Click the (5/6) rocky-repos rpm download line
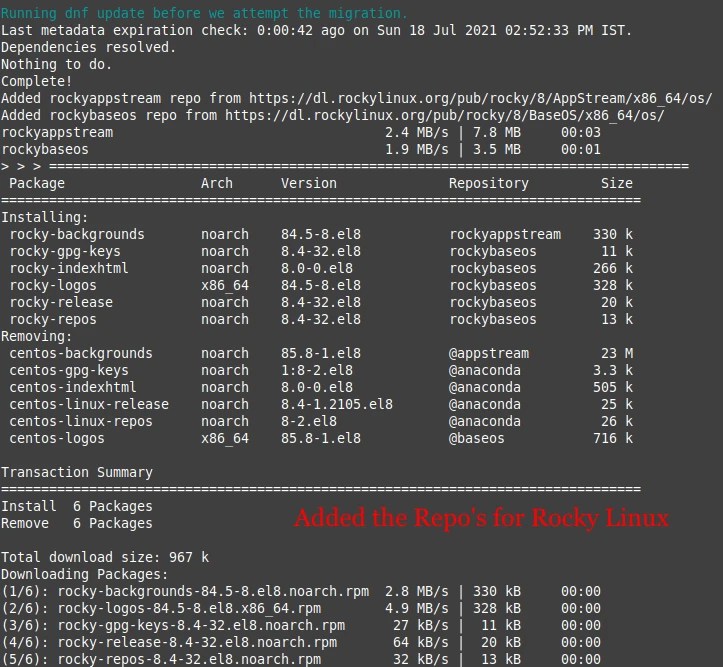Screen dimensions: 723x667 301,659
